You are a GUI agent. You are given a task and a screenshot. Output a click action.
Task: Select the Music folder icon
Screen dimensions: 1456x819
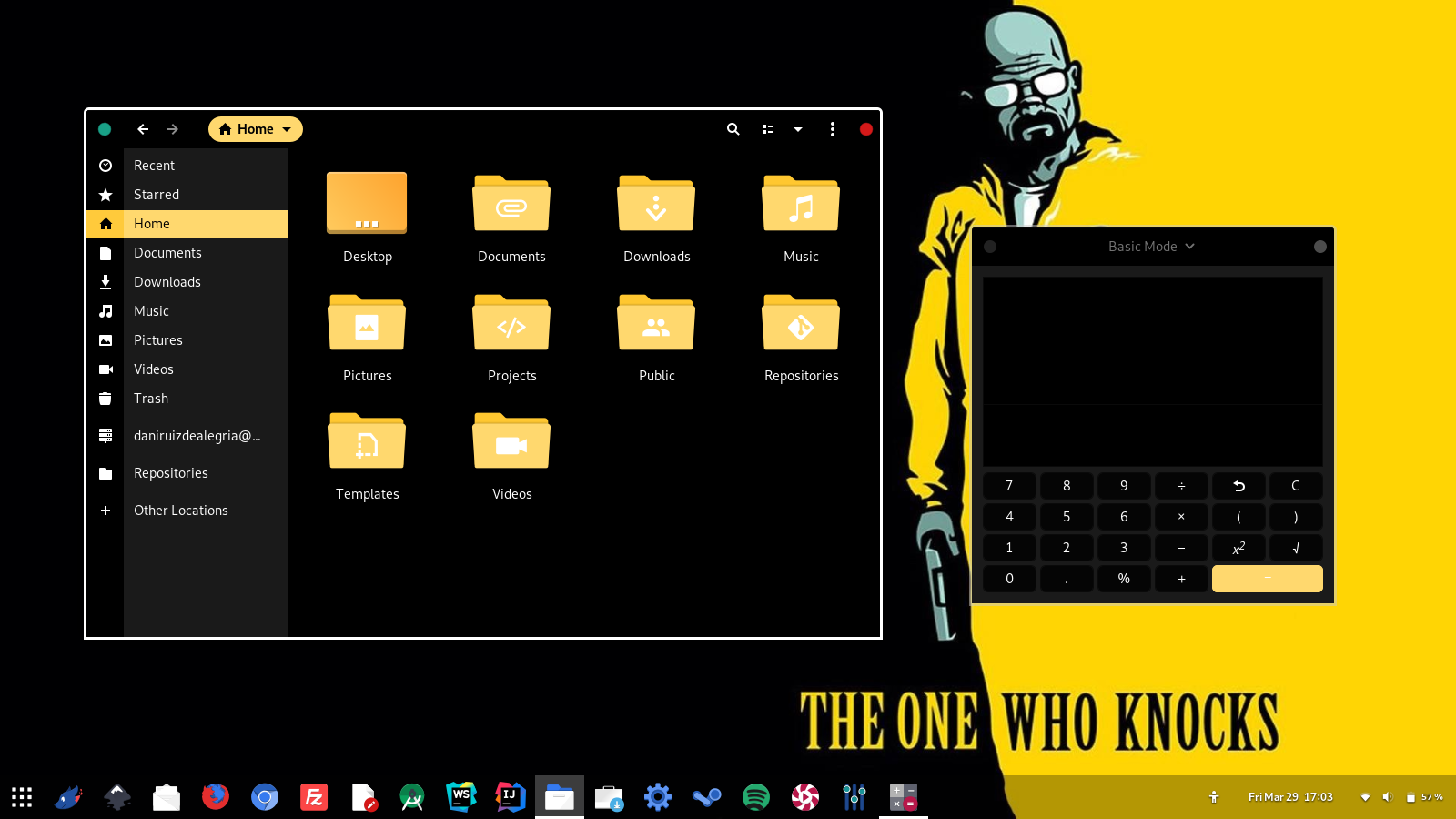801,203
